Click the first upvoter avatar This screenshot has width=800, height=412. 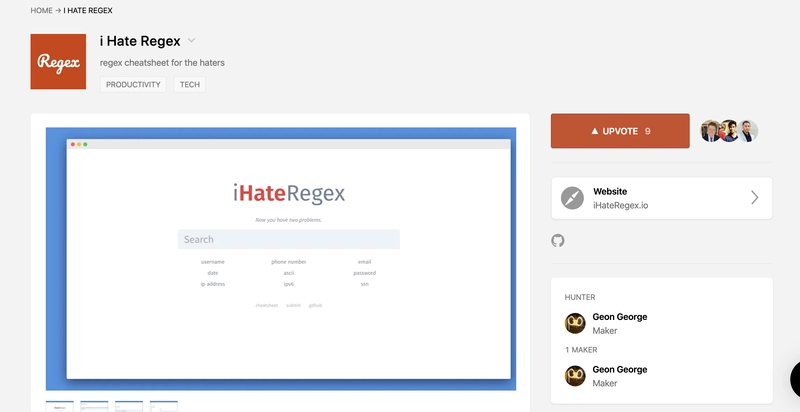(710, 131)
